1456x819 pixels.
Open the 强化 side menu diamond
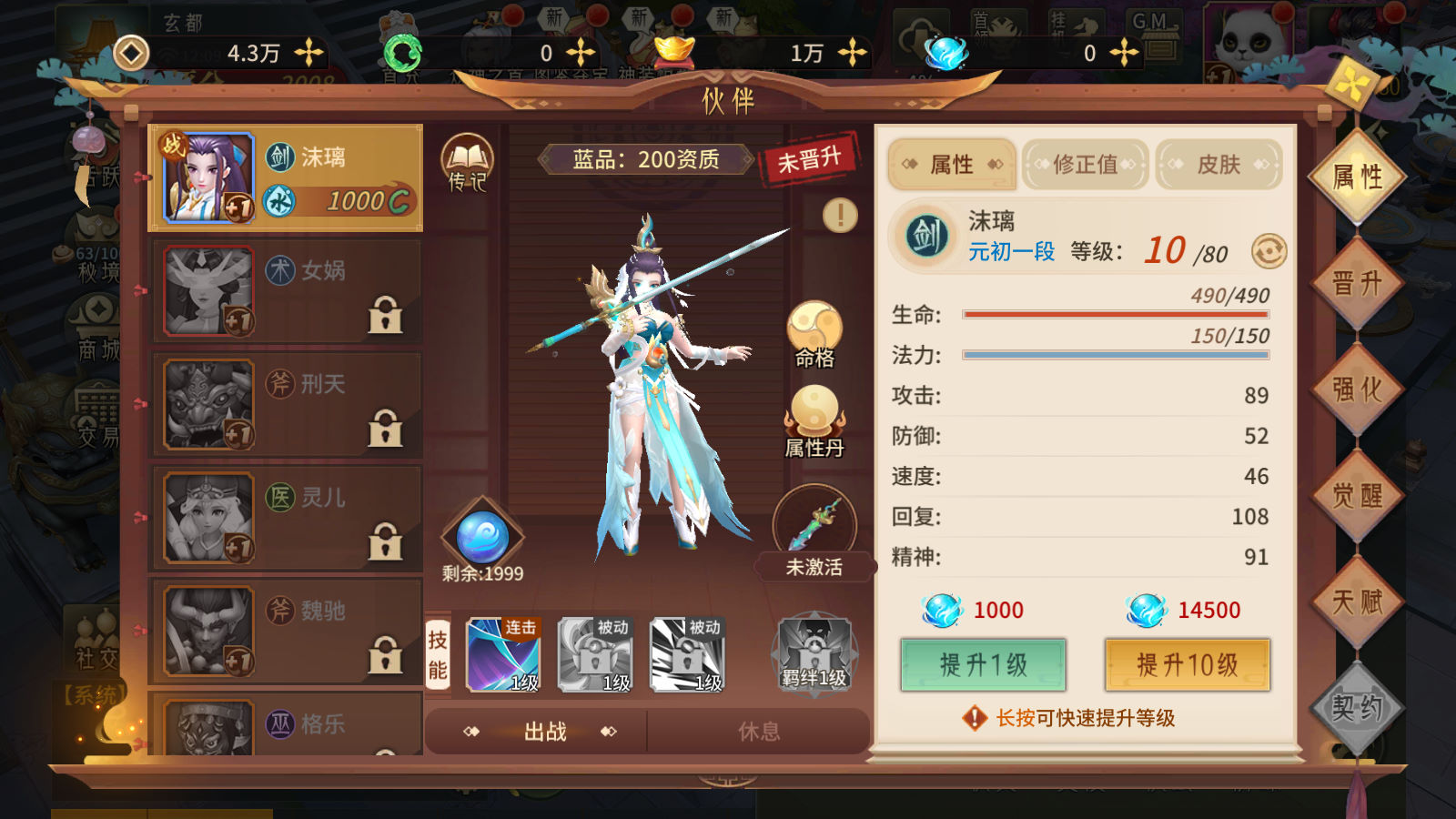coord(1357,389)
